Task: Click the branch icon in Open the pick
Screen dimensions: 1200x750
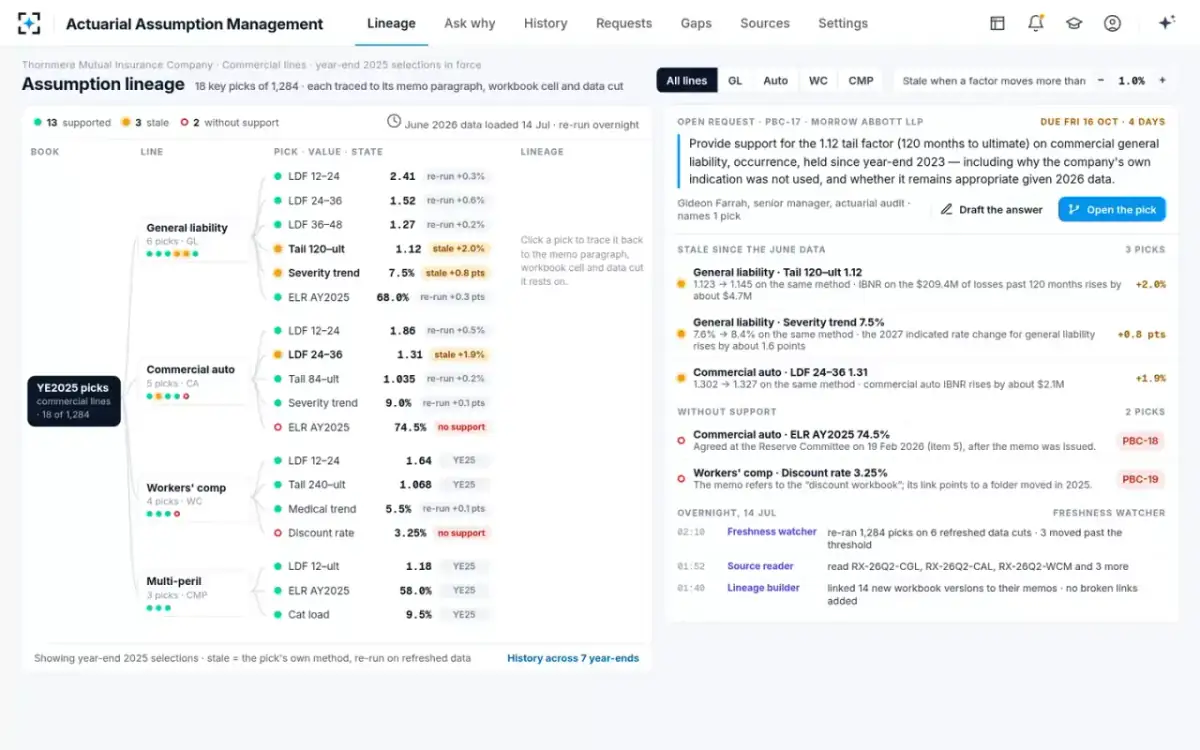Action: [1074, 210]
